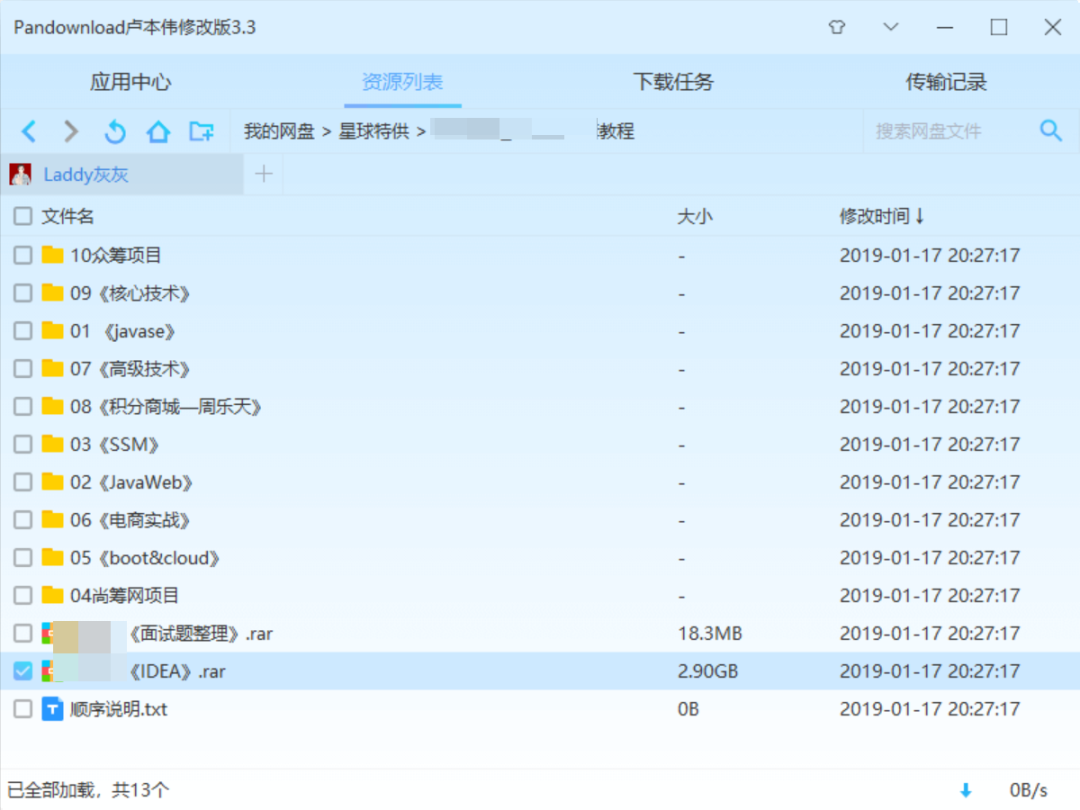The width and height of the screenshot is (1080, 810).
Task: Uncheck the box for 《IDEA》.rar
Action: 23,671
